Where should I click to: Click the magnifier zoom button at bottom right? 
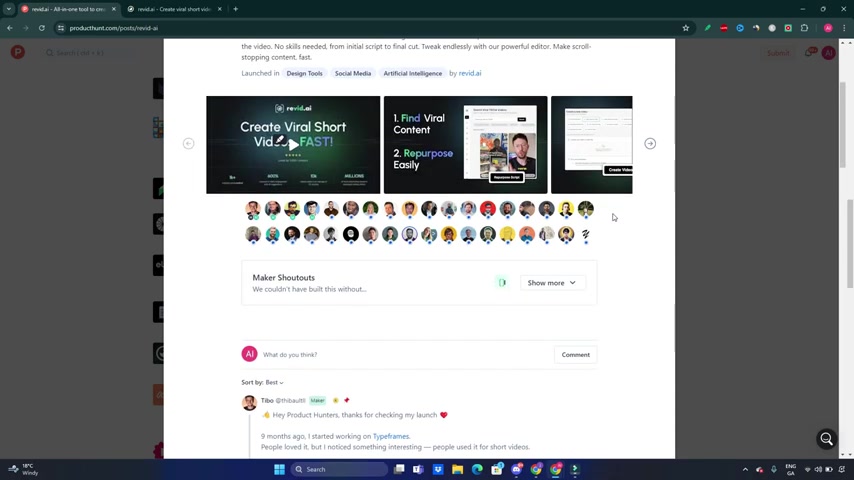[826, 439]
